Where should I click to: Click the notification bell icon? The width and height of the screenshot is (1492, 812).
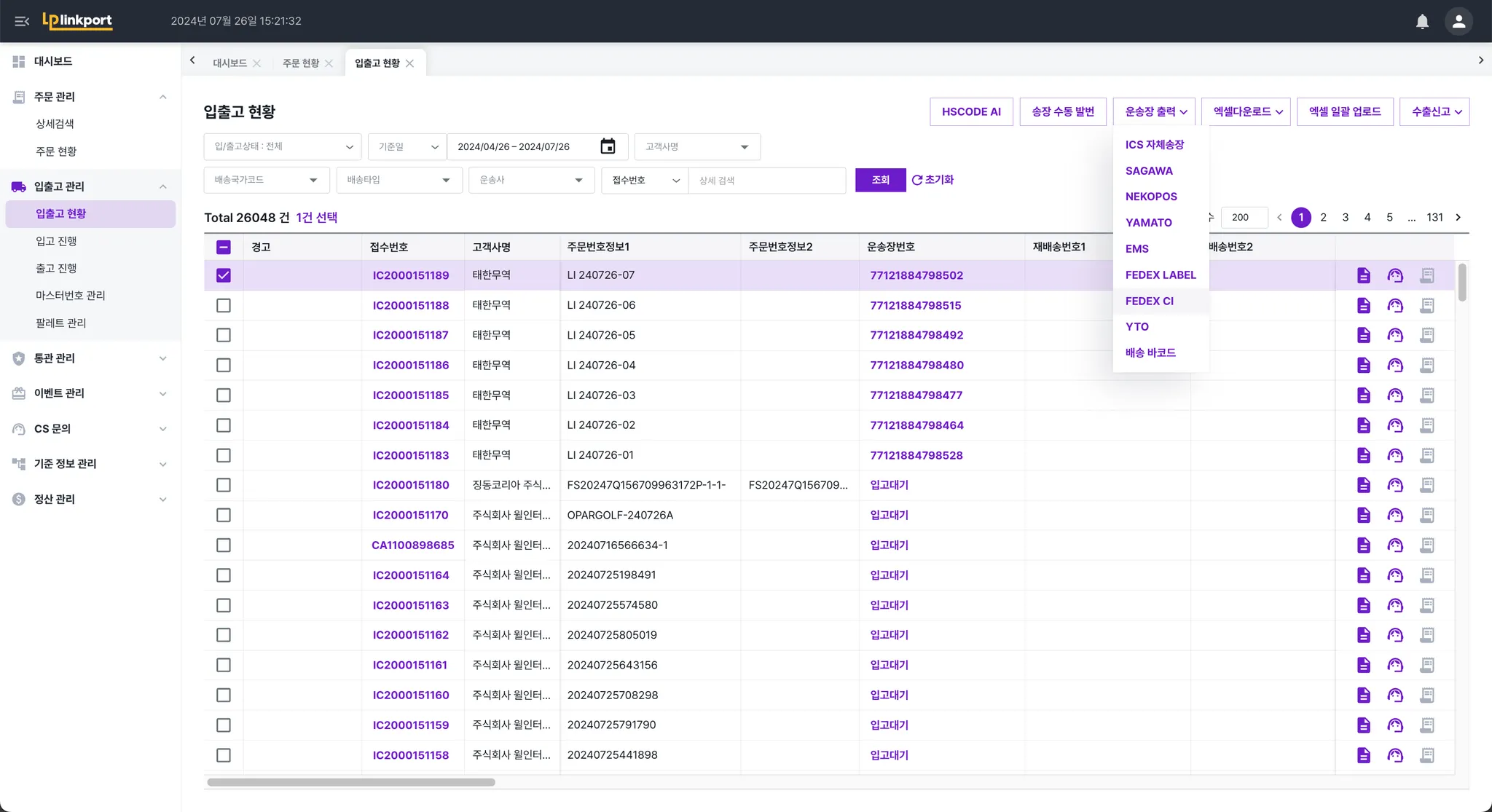point(1422,21)
